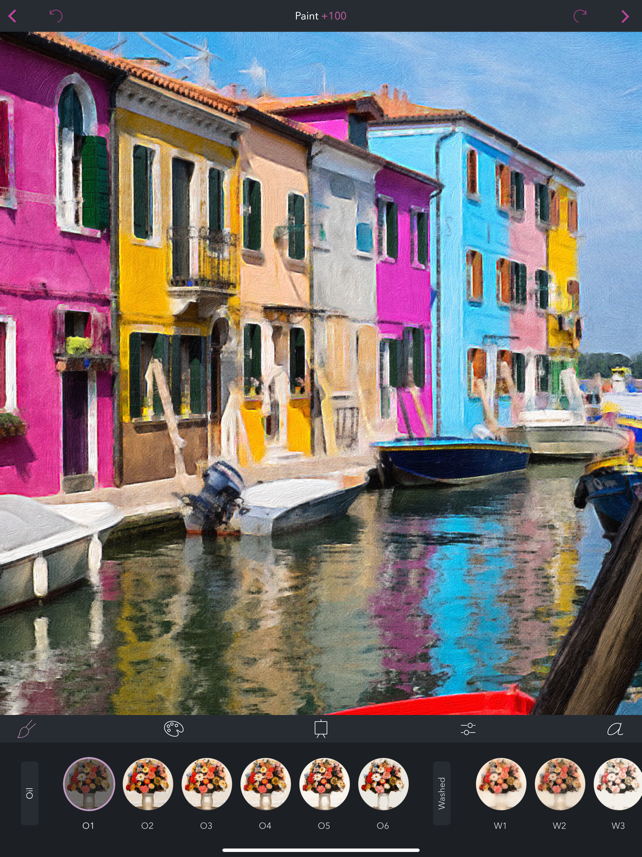The height and width of the screenshot is (857, 642).
Task: Apply the O2 oil preset
Action: (148, 783)
